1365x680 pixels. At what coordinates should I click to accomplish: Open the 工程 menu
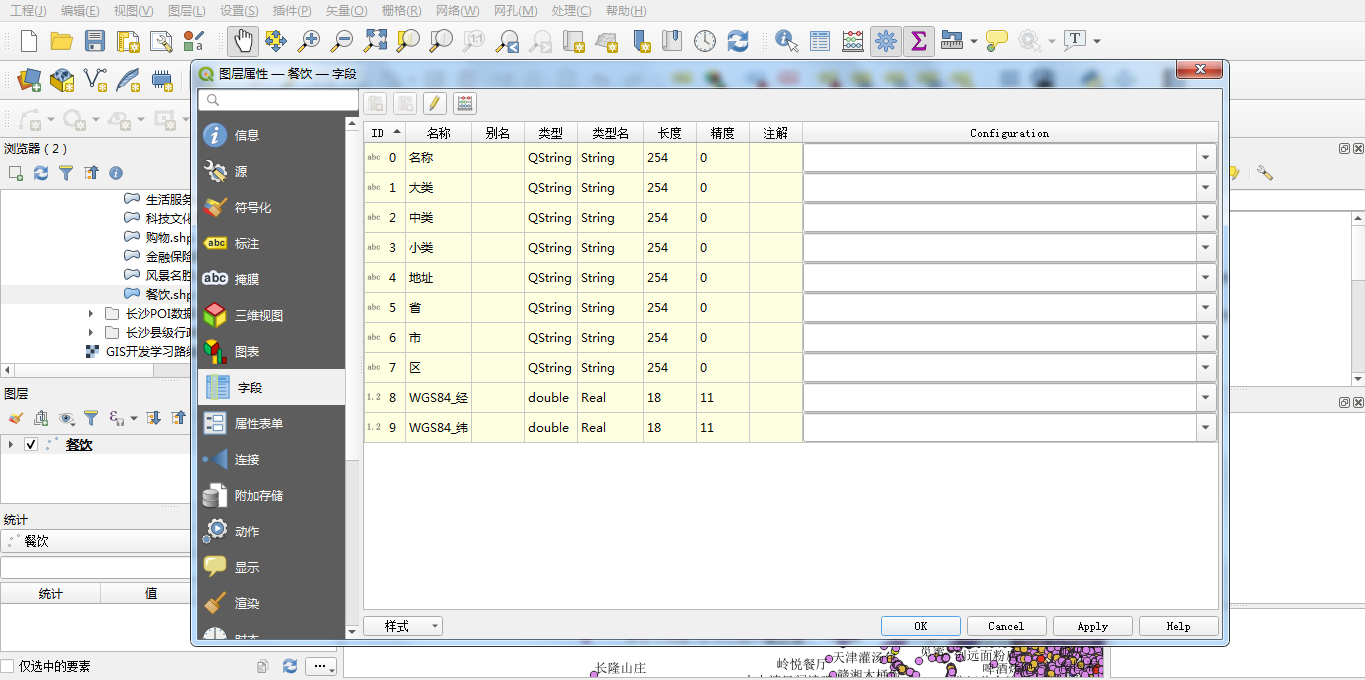click(28, 11)
